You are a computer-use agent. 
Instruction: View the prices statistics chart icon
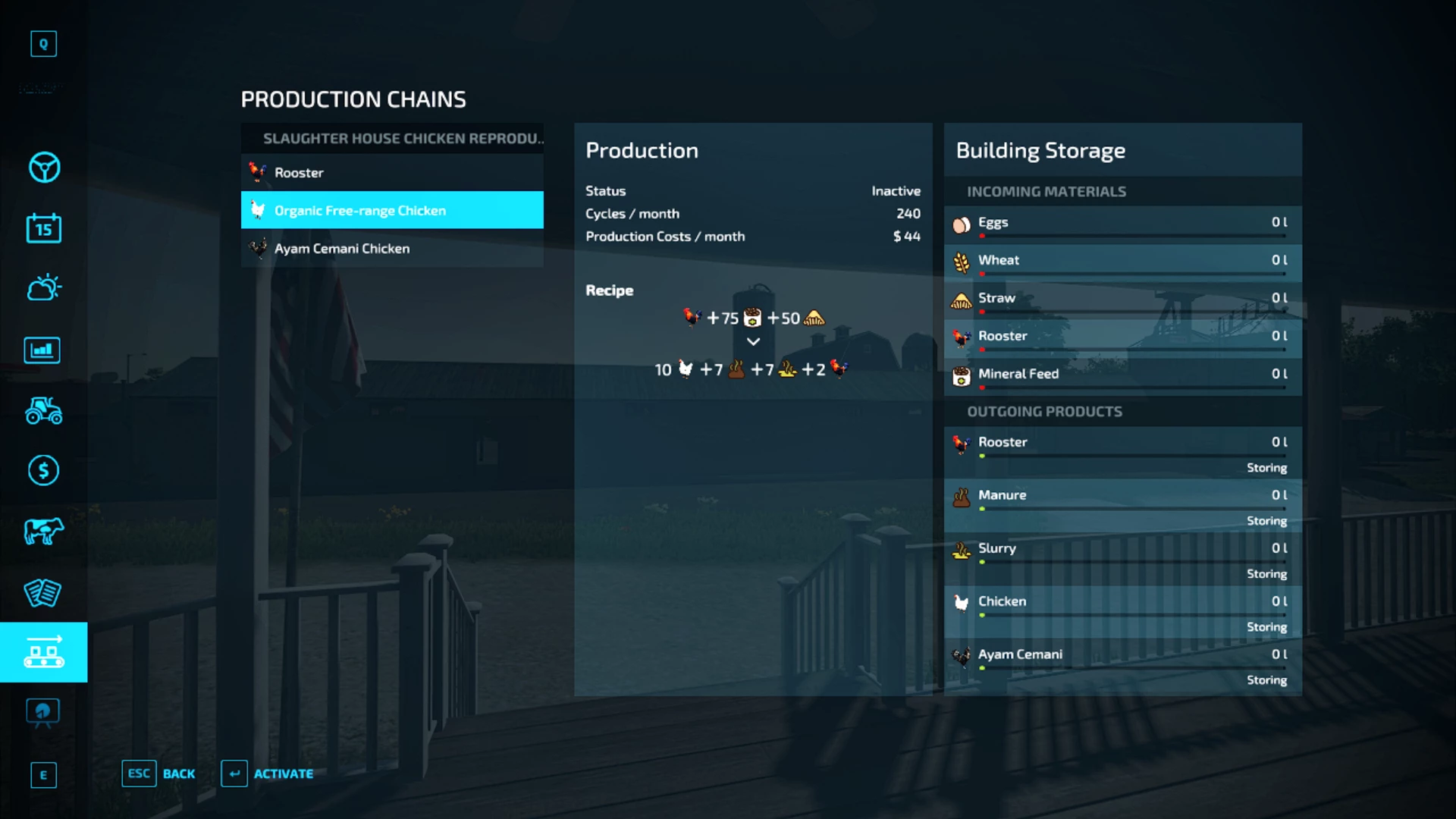coord(43,350)
